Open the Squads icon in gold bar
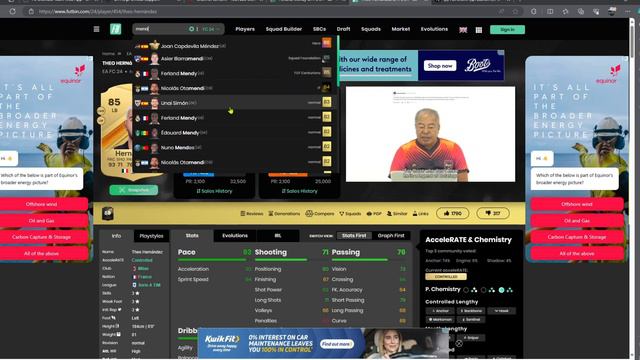Image resolution: width=640 pixels, height=360 pixels. pyautogui.click(x=350, y=213)
